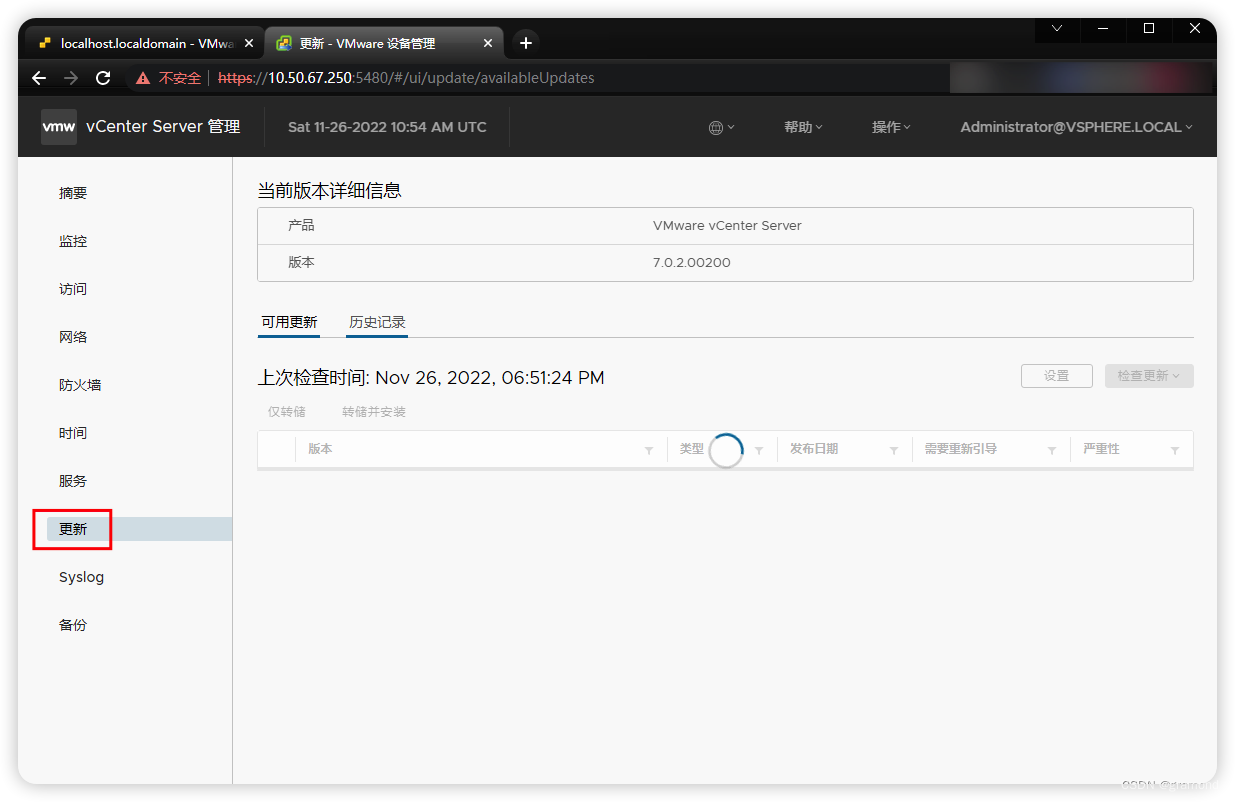This screenshot has width=1235, height=802.
Task: Click the version value 7.0.2.00200
Action: [692, 263]
